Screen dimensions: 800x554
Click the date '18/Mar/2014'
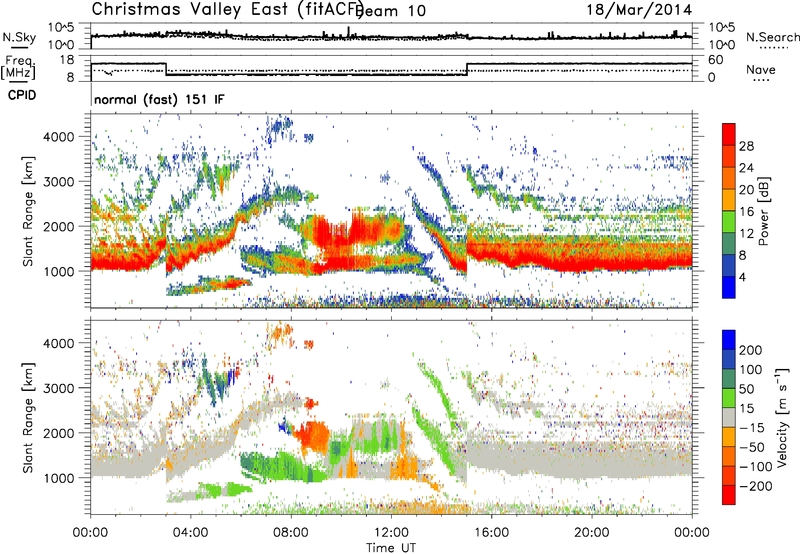[x=639, y=9]
